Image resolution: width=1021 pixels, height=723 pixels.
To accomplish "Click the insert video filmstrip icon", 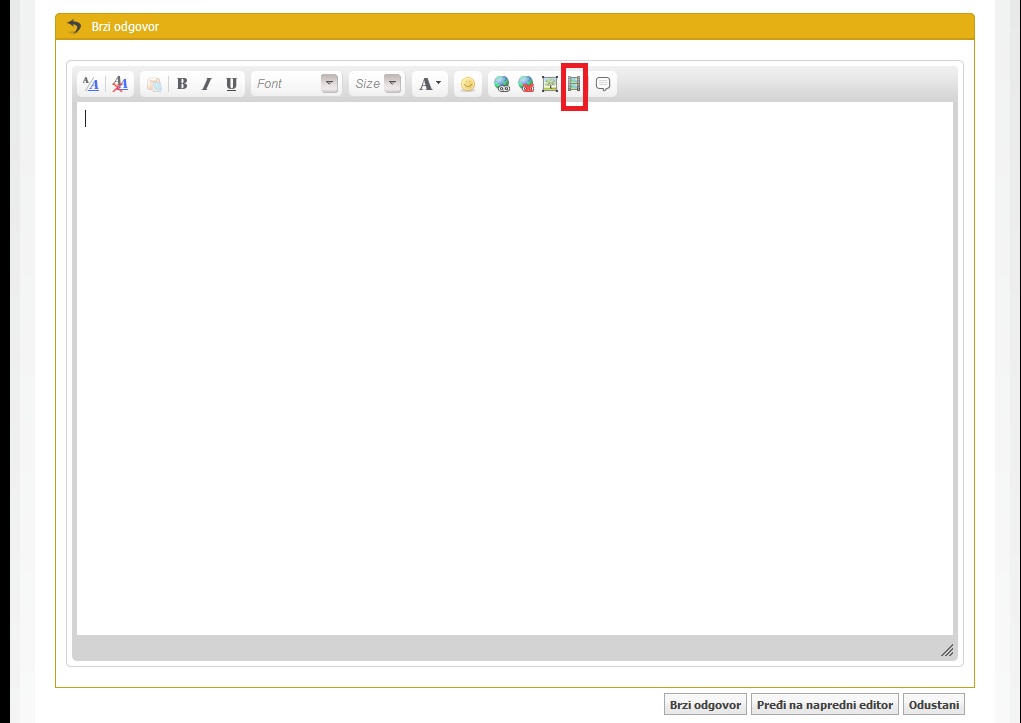I will (574, 84).
